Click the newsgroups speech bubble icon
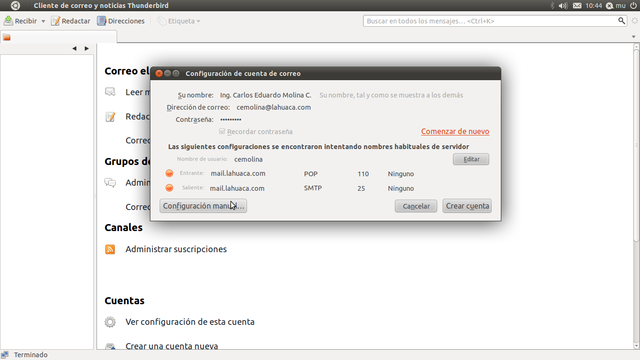 point(110,182)
